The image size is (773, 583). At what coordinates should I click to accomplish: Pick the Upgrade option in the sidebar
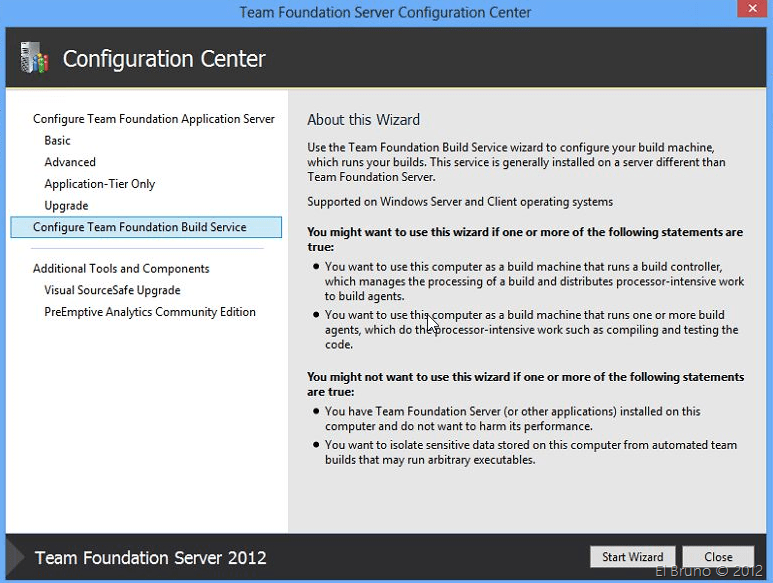pos(66,206)
